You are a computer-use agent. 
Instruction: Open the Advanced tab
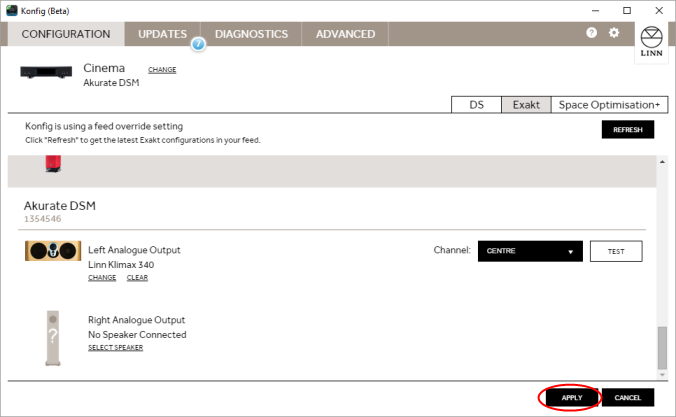(345, 34)
